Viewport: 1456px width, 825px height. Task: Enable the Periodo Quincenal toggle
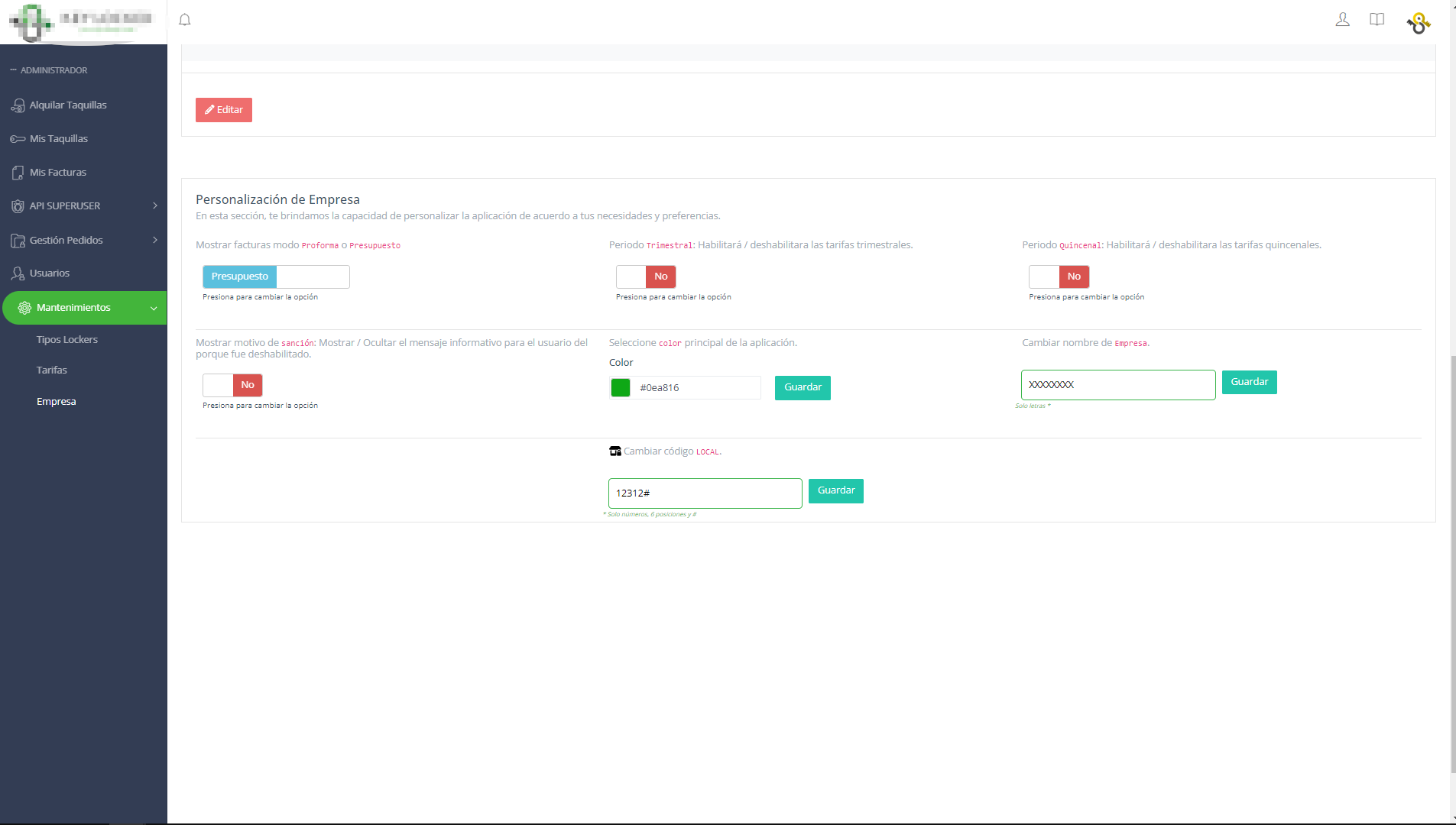pyautogui.click(x=1059, y=277)
